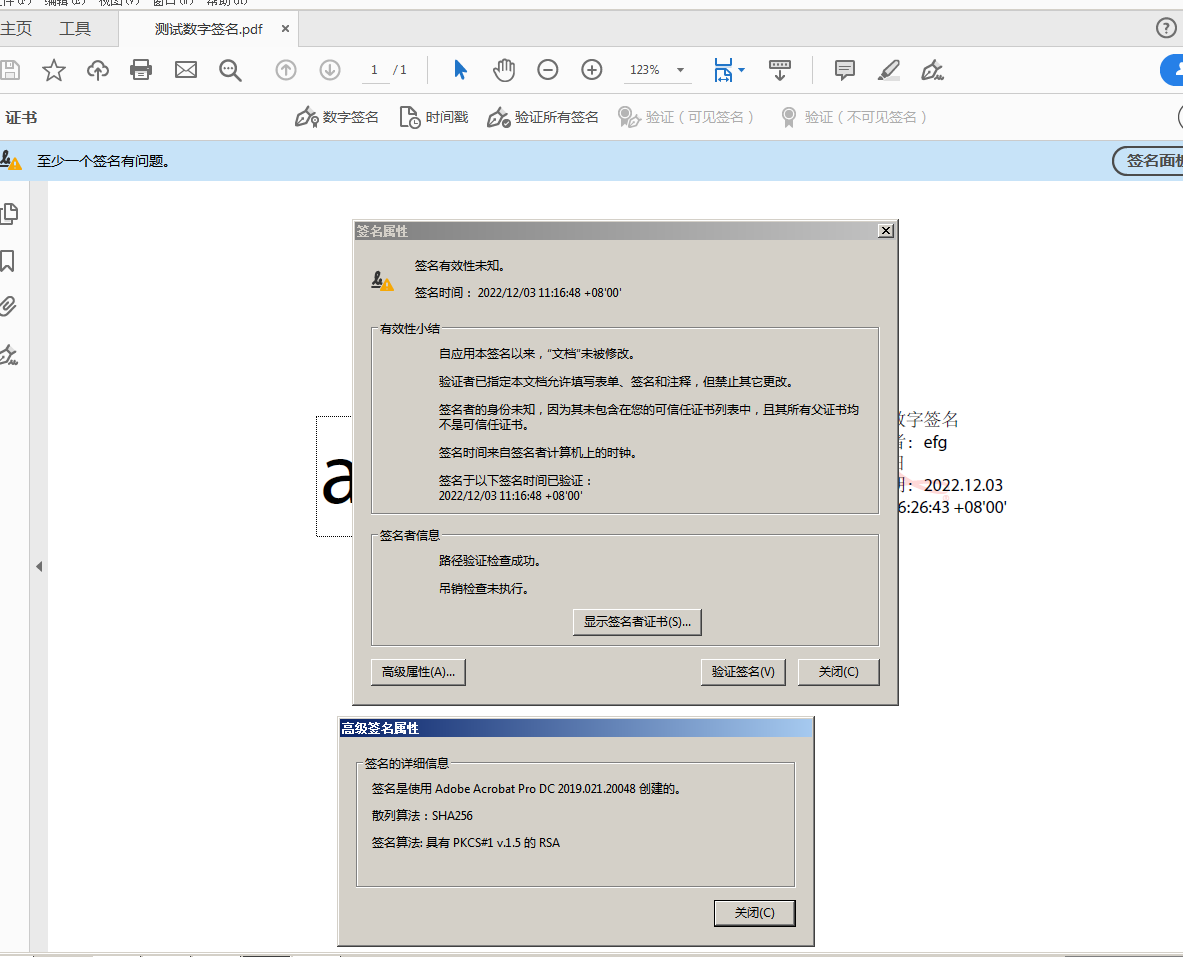The height and width of the screenshot is (957, 1183).
Task: Open attachments paperclip panel
Action: [x=9, y=306]
